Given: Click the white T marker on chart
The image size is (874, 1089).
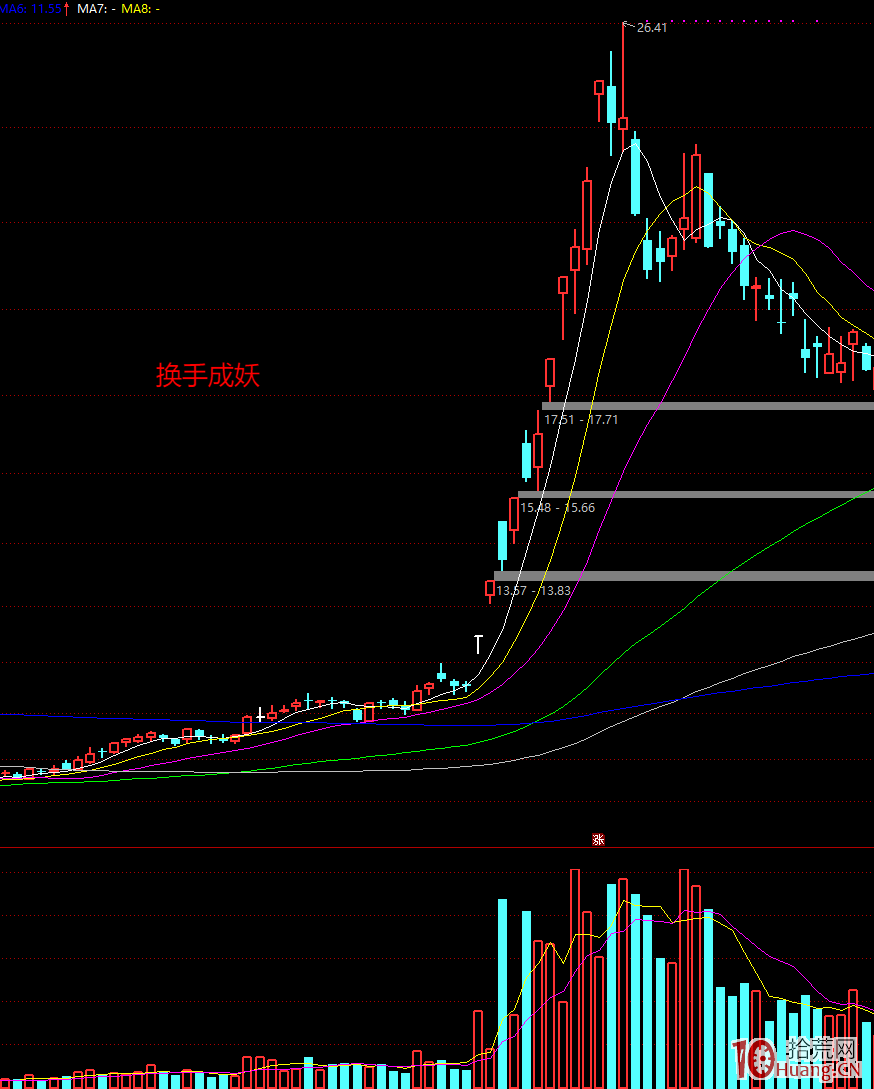Looking at the screenshot, I should (478, 644).
